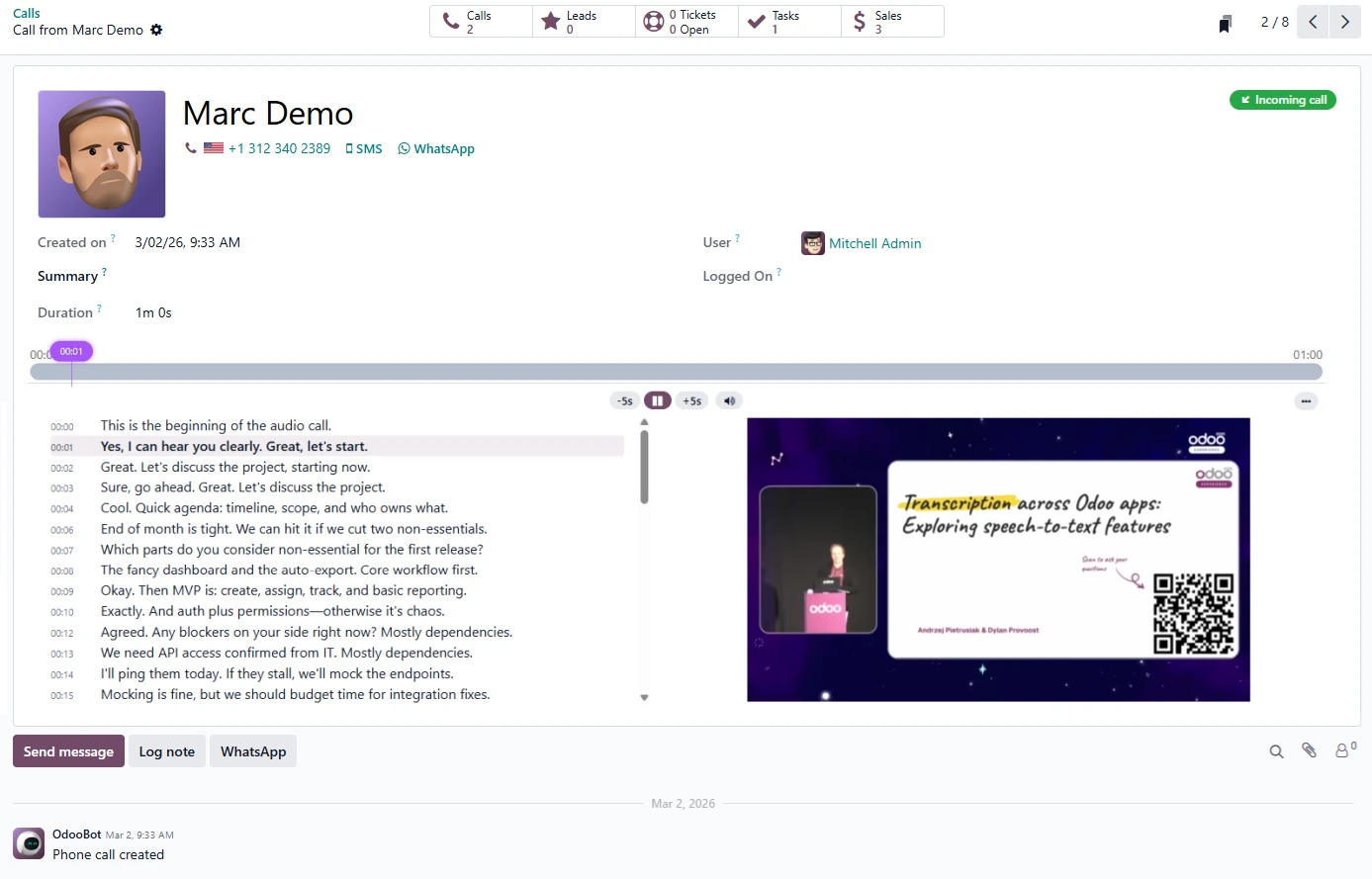The width and height of the screenshot is (1372, 879).
Task: Open the transcript more-options menu
Action: 1306,401
